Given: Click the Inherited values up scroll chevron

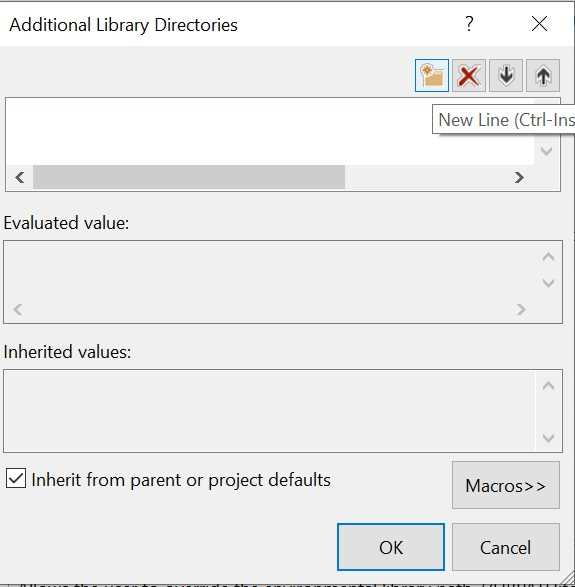Looking at the screenshot, I should (548, 386).
